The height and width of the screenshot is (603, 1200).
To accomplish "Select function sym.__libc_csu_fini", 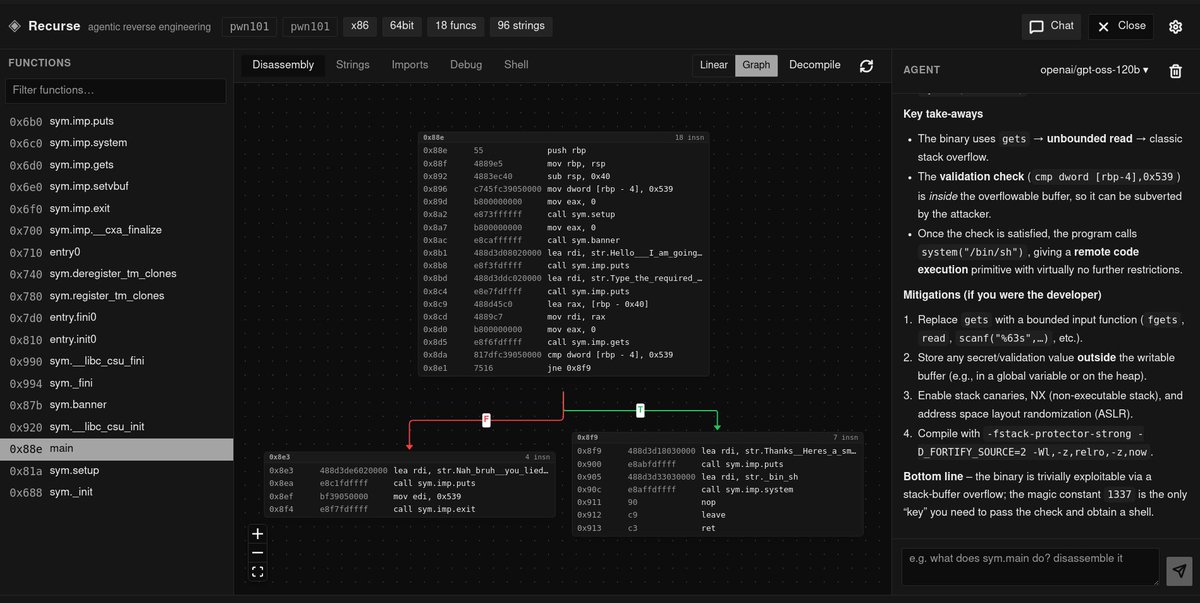I will tap(116, 361).
